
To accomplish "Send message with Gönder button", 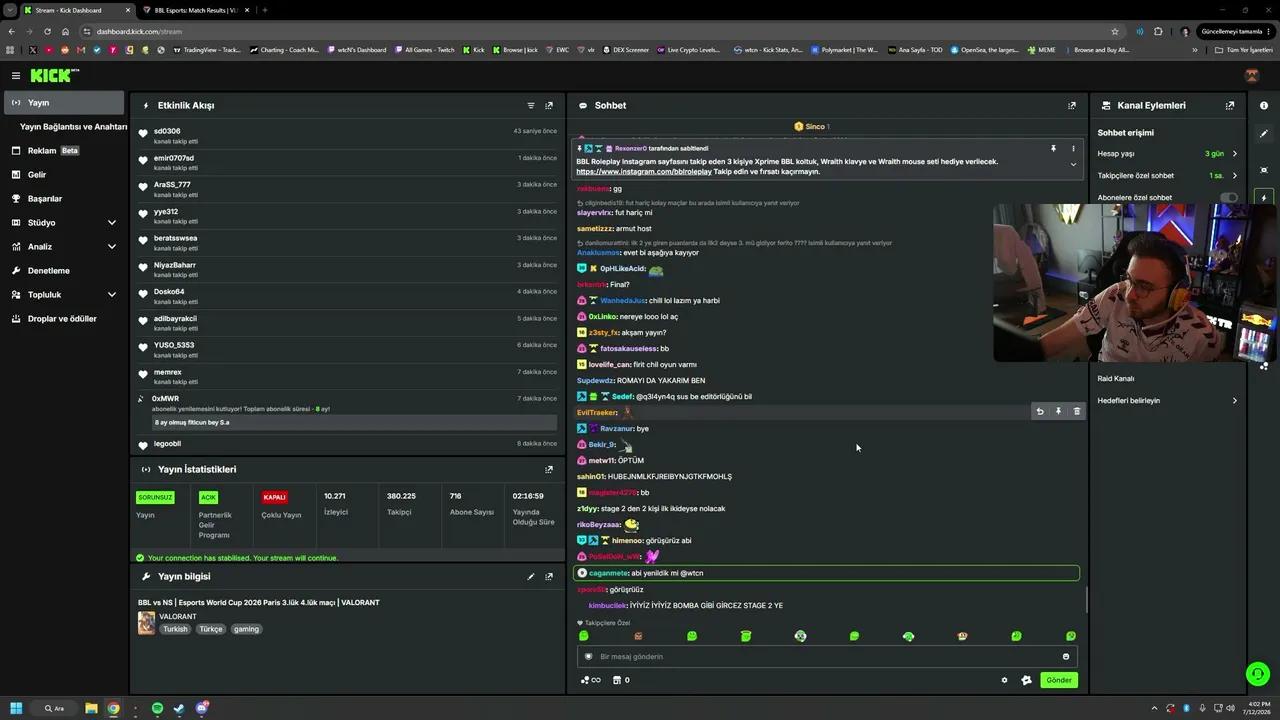I will (x=1059, y=680).
